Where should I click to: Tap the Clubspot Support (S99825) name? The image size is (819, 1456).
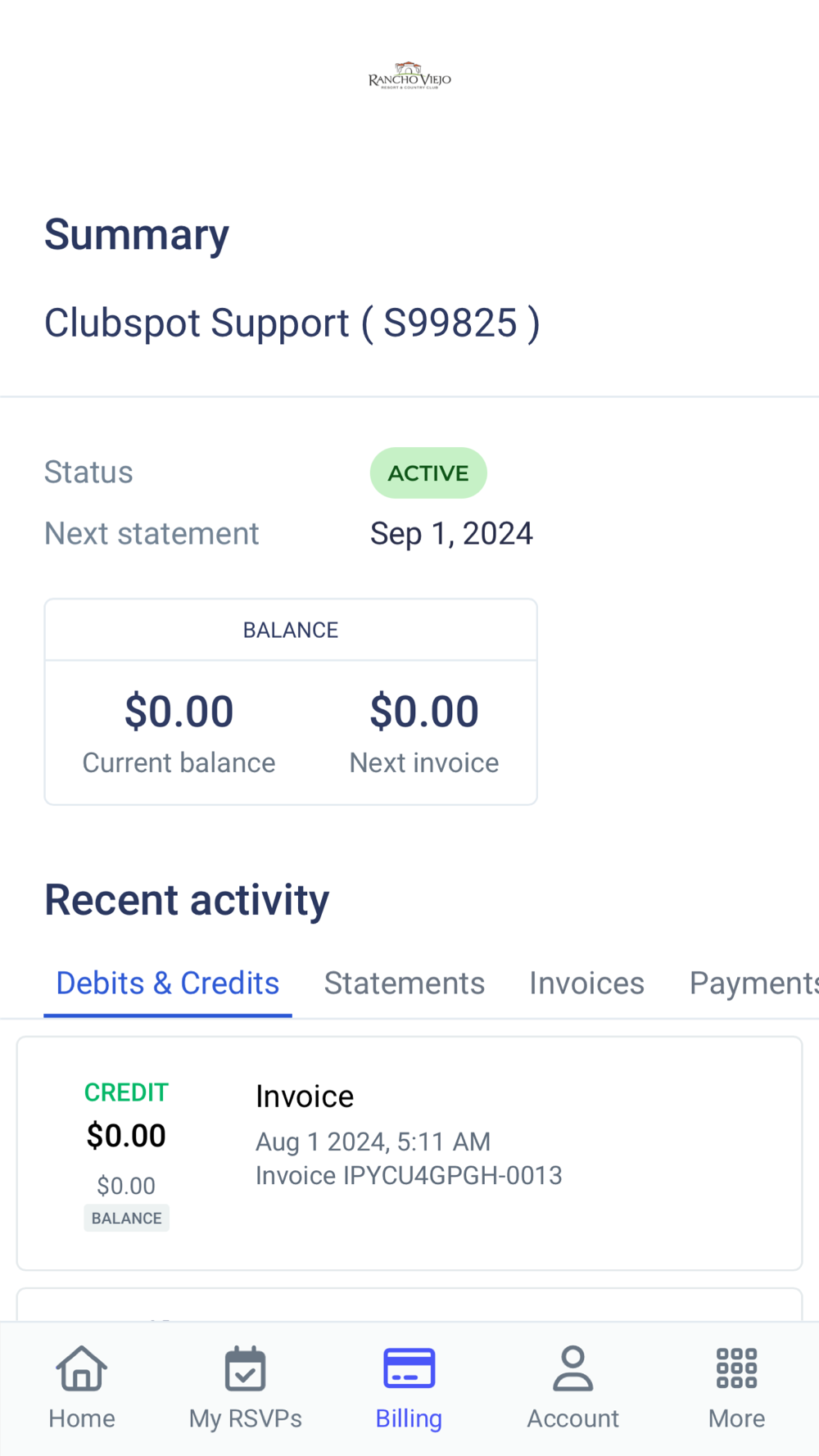(292, 323)
